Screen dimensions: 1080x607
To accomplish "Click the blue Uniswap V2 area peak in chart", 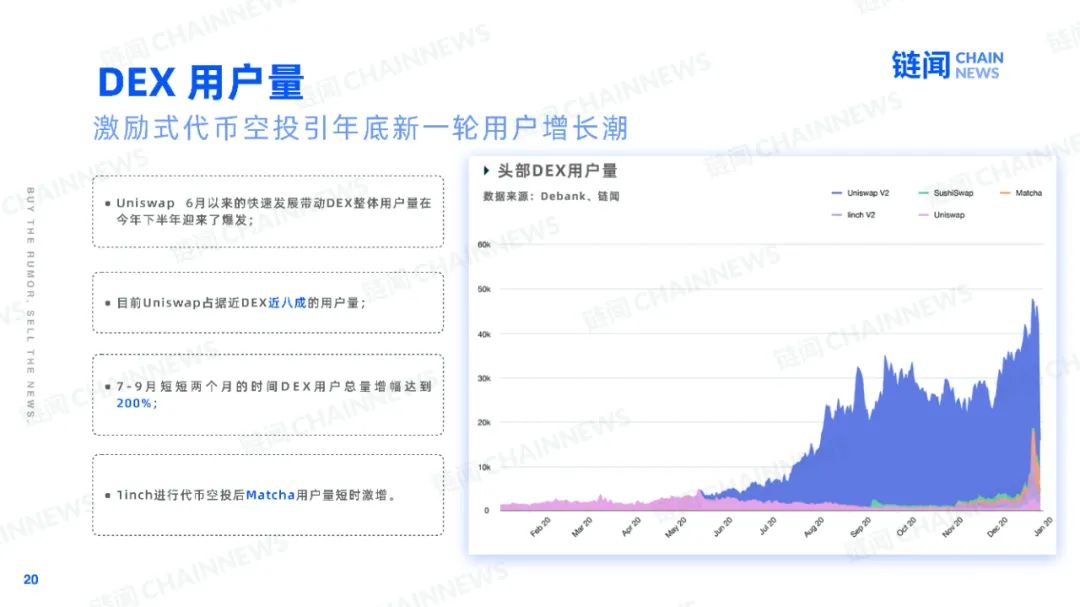I will [1032, 302].
